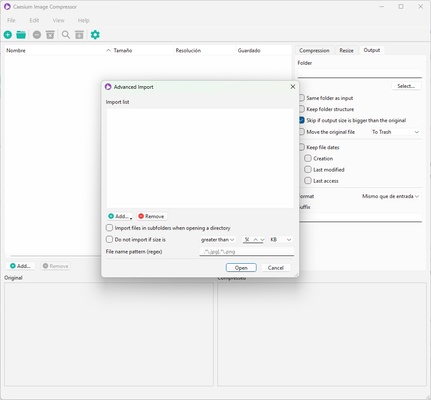Image resolution: width=431 pixels, height=400 pixels.
Task: Toggle Do not import if size is checkbox
Action: click(x=109, y=239)
